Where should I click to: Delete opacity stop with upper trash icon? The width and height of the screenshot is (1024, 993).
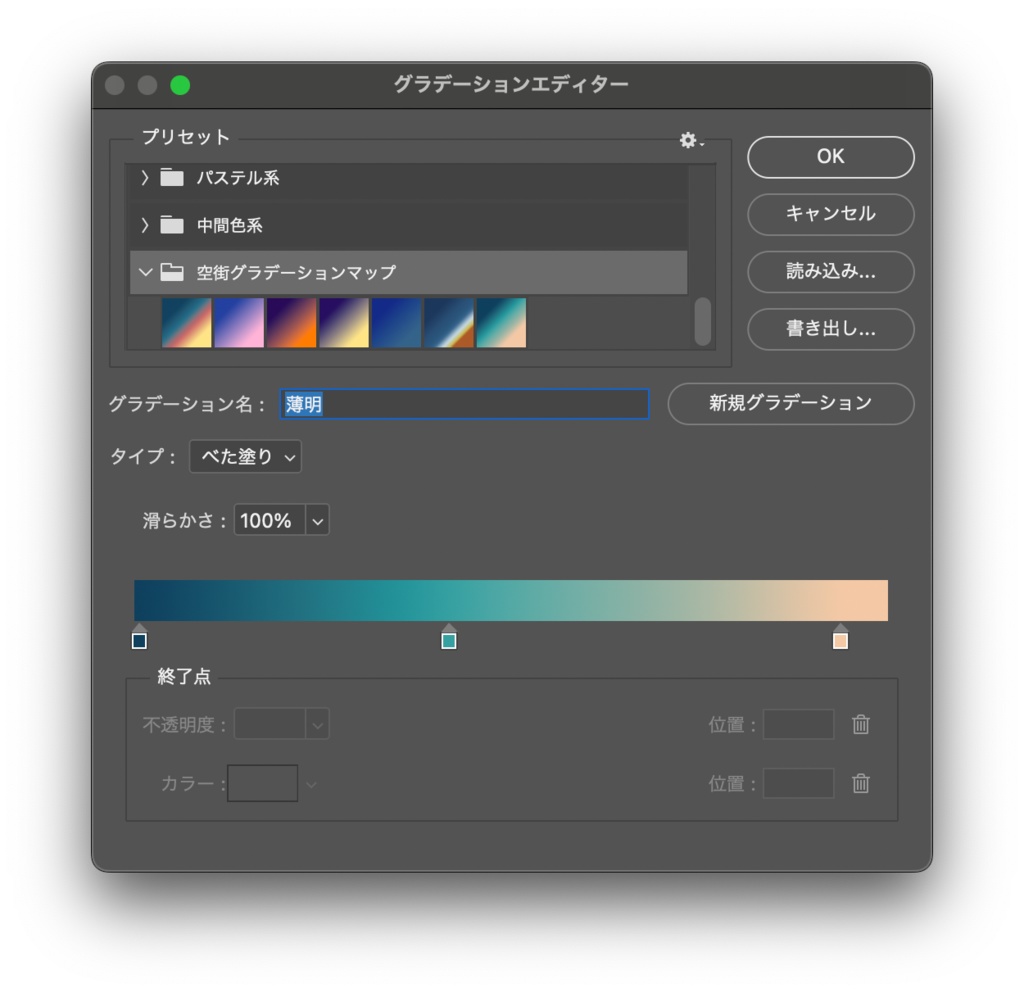pos(861,724)
